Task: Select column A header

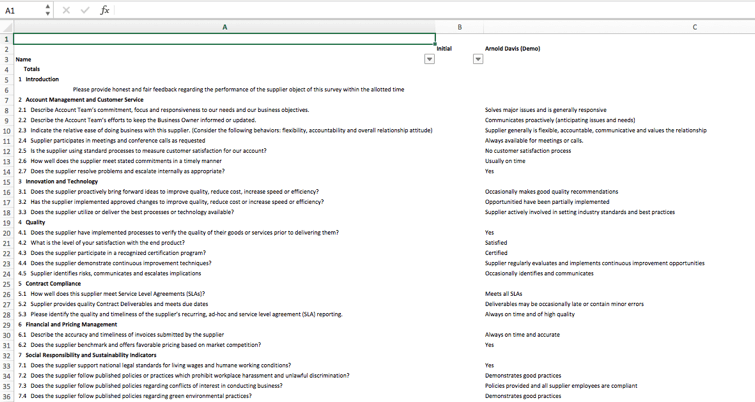Action: 224,27
